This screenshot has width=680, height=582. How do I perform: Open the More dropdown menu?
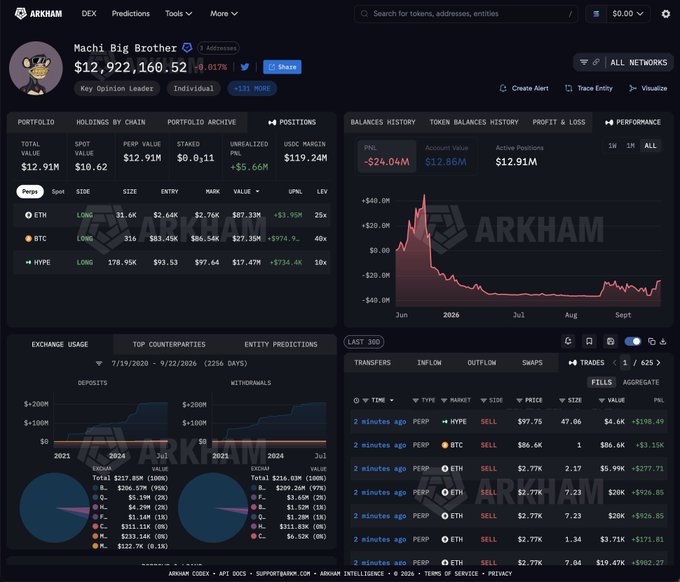224,13
